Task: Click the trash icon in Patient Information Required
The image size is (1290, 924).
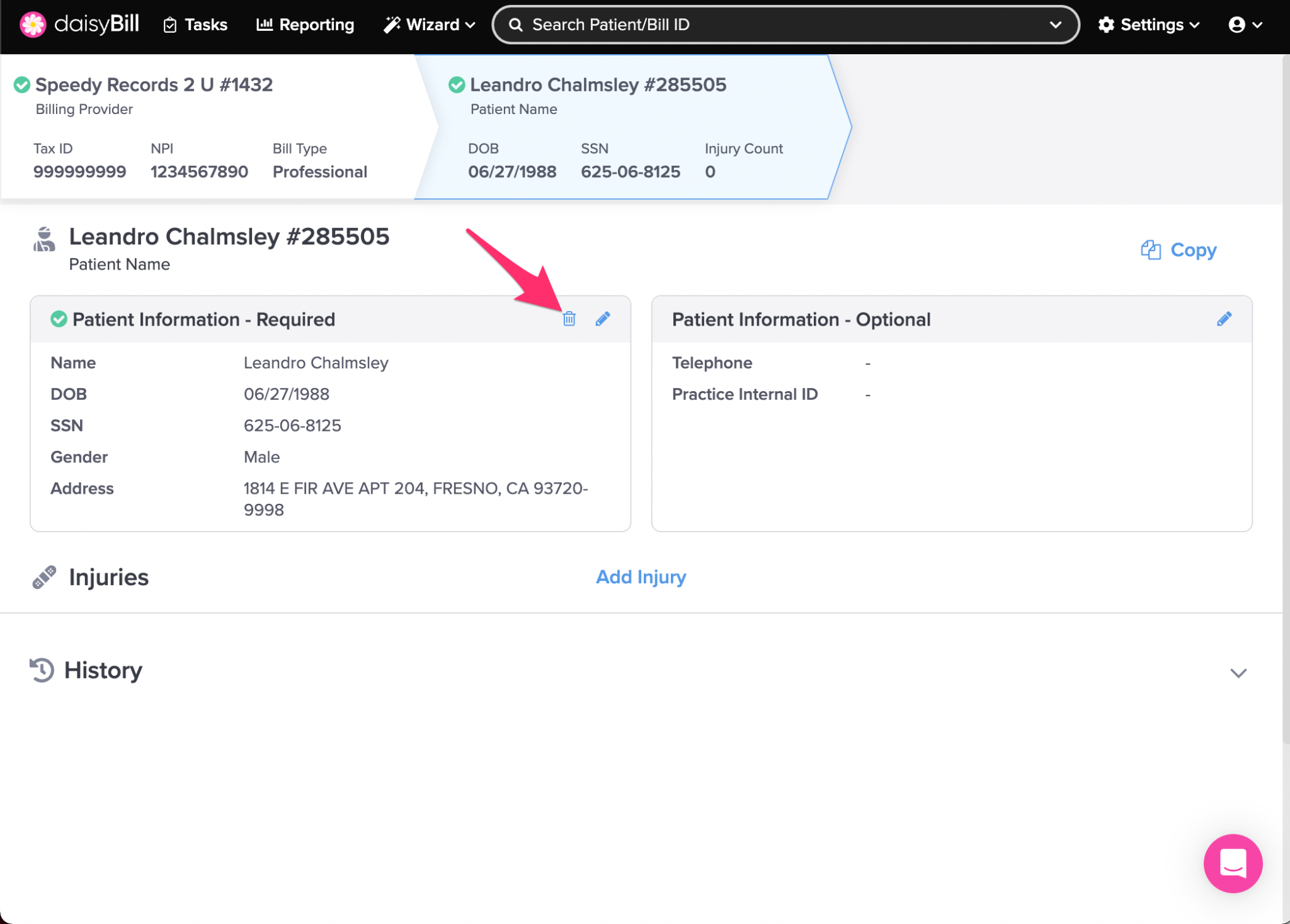Action: point(569,319)
